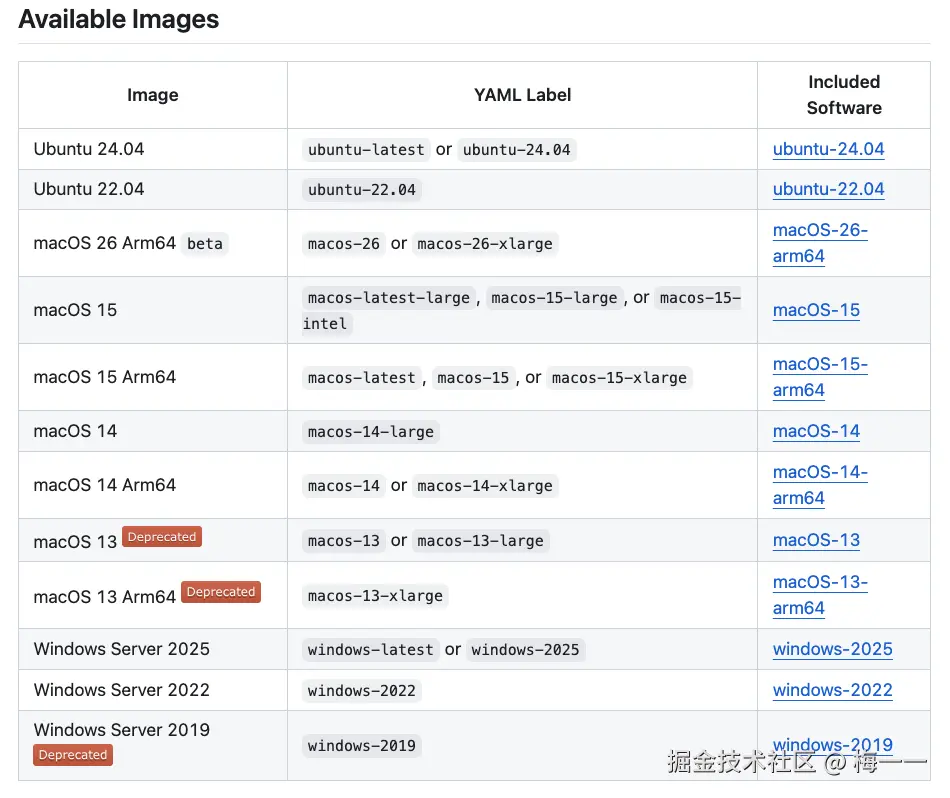The width and height of the screenshot is (950, 798).
Task: Click the windows-2025 YAML label code
Action: (x=525, y=650)
